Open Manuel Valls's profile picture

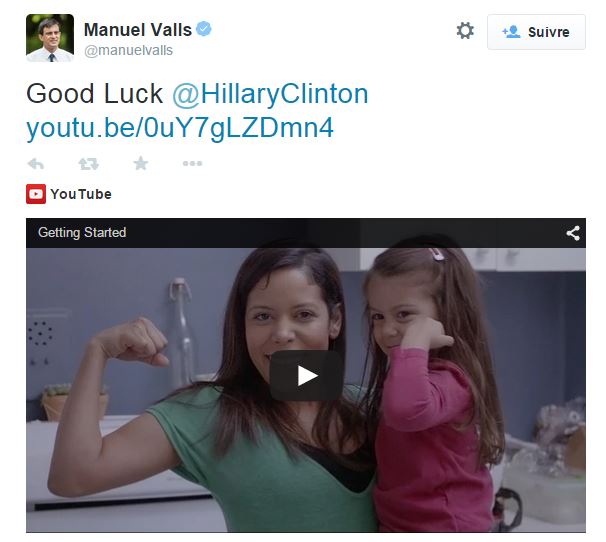pos(50,38)
